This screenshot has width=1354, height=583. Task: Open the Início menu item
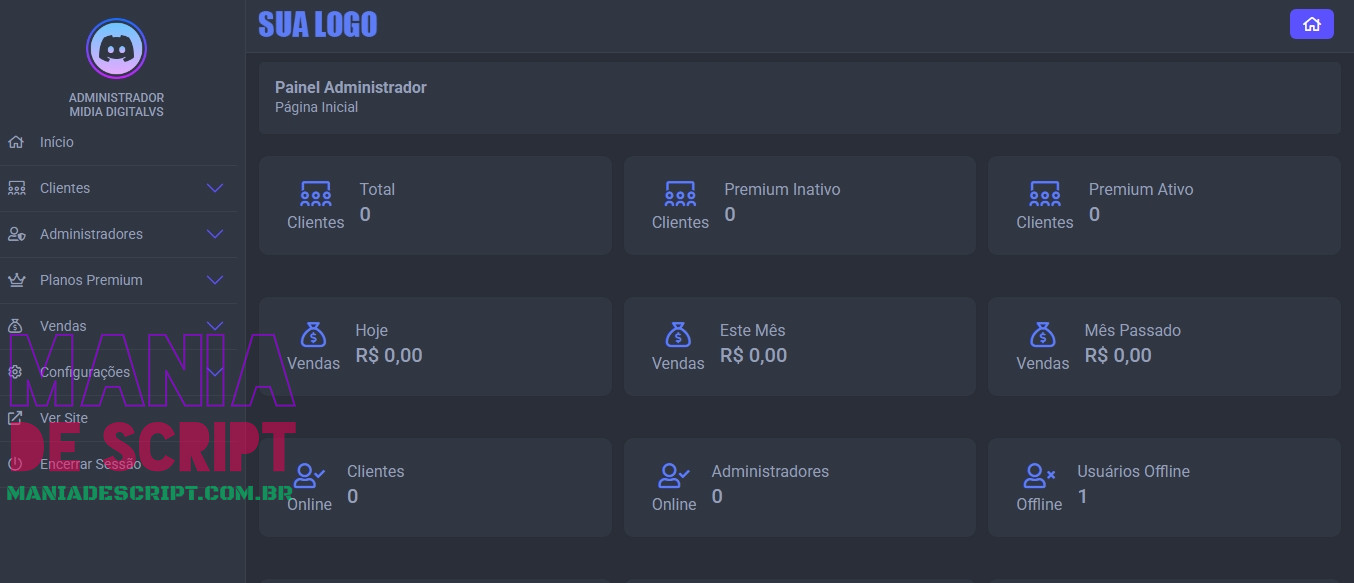click(x=57, y=142)
